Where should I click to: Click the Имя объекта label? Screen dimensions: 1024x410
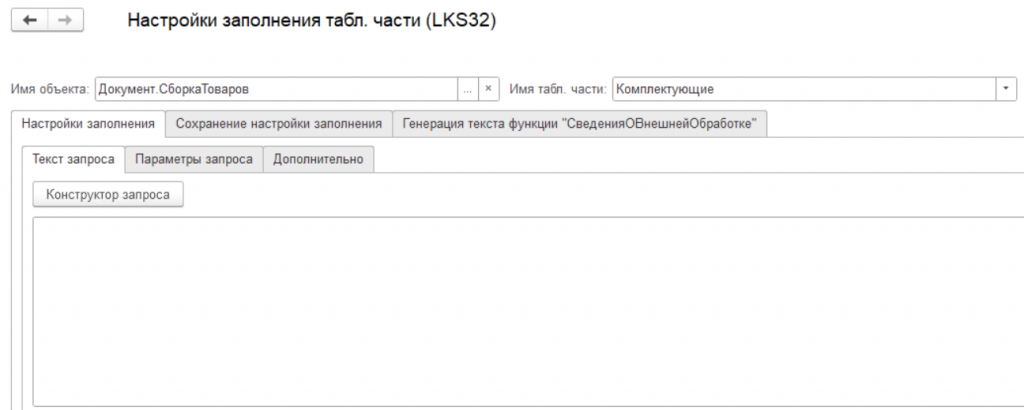[x=50, y=89]
